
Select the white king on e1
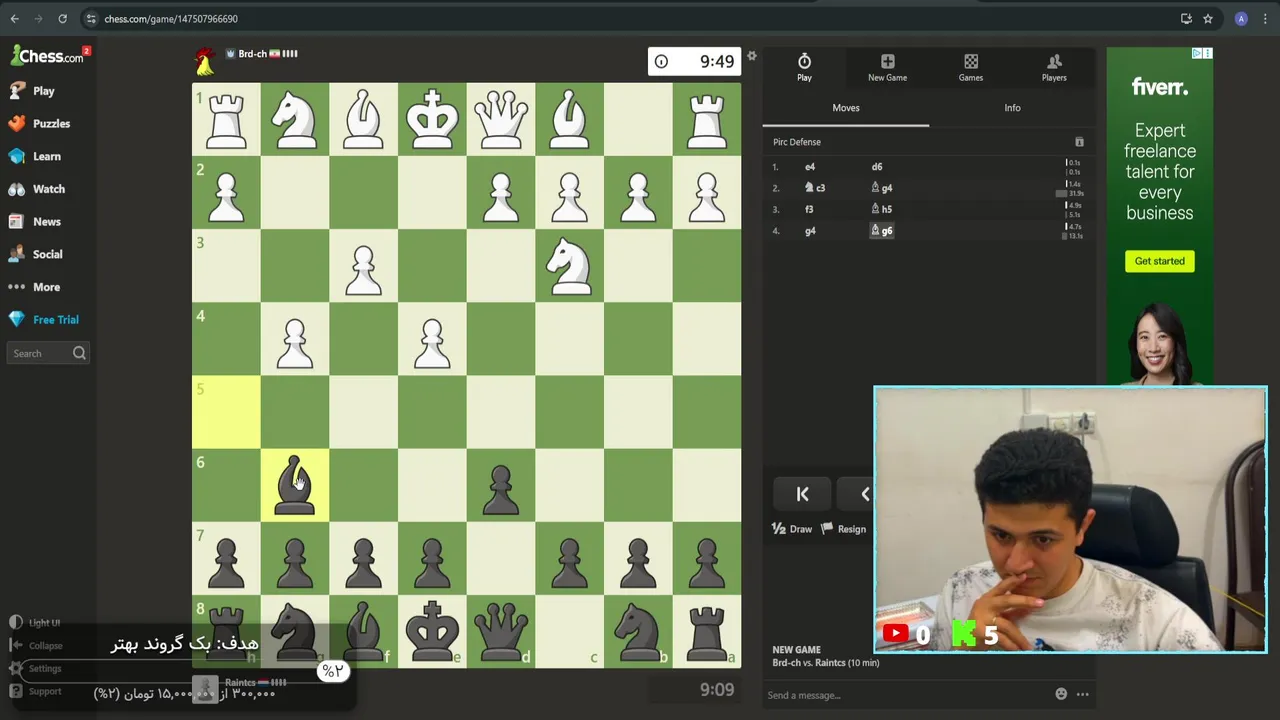point(432,119)
